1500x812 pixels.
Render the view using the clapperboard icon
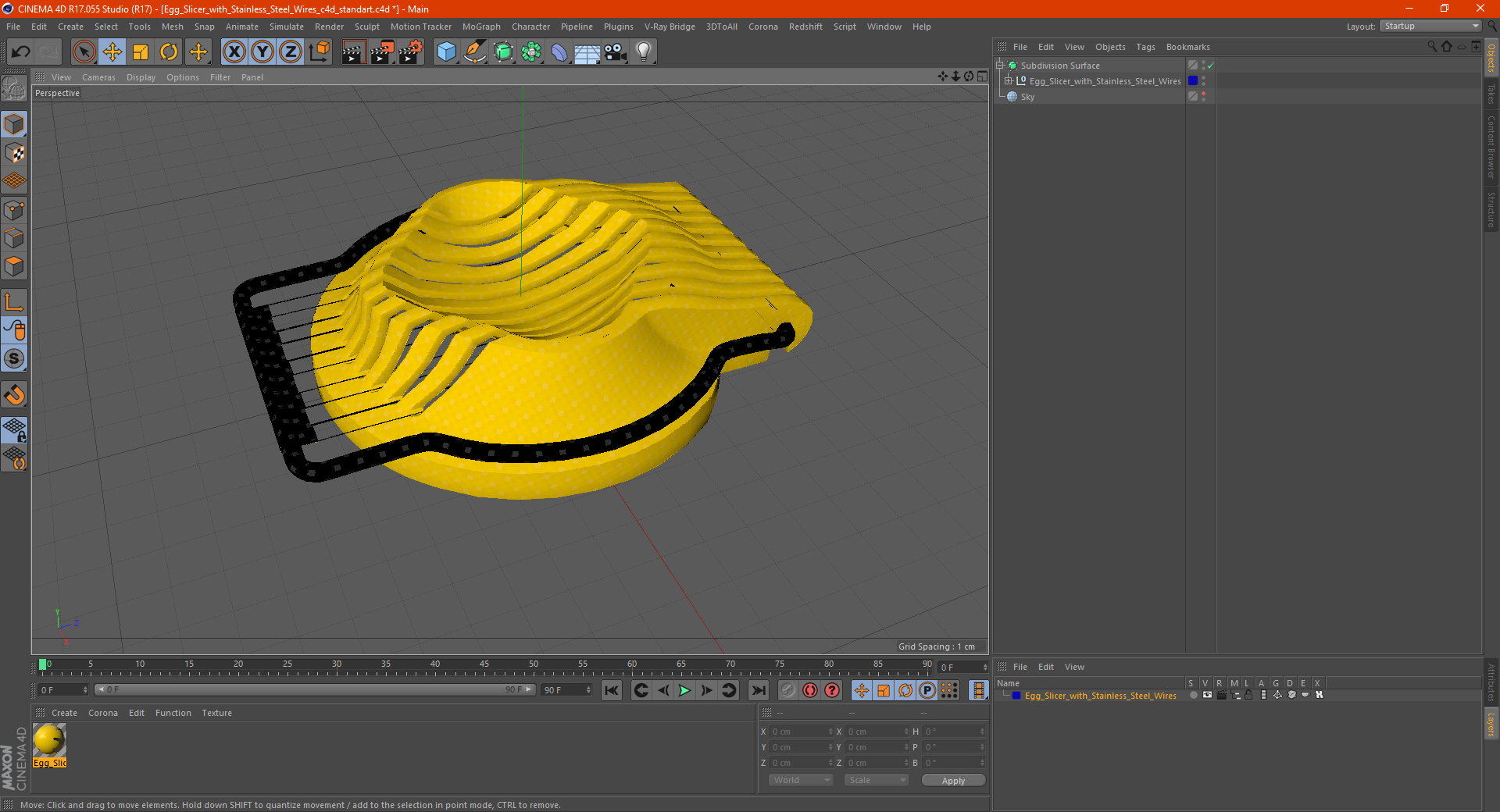[353, 52]
